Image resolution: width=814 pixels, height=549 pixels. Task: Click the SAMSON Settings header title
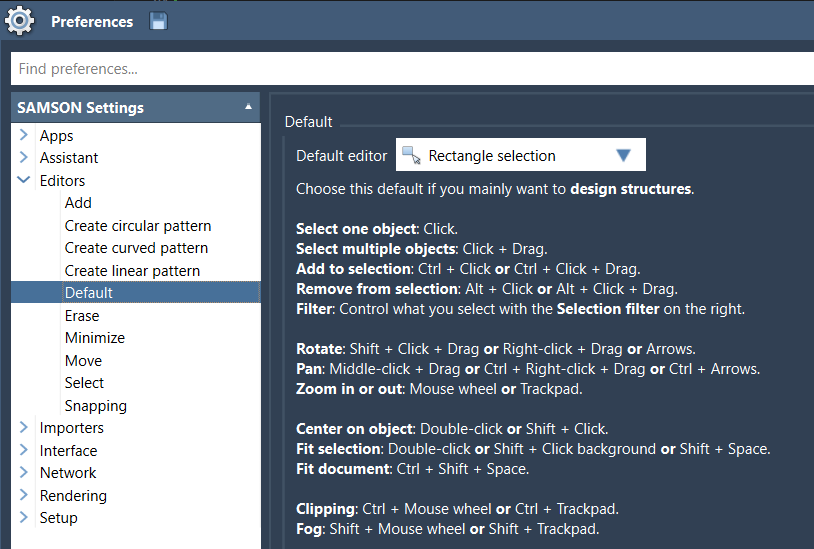[x=80, y=108]
